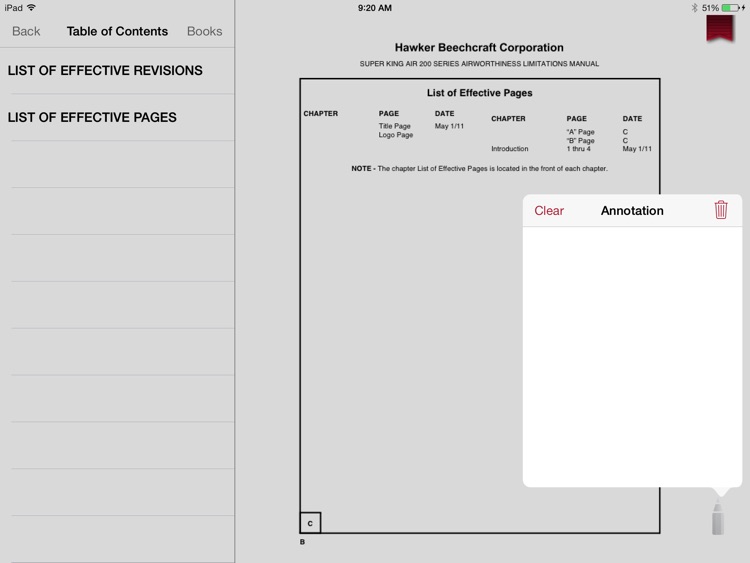Image resolution: width=750 pixels, height=563 pixels.
Task: Open the Books library button
Action: pos(204,31)
